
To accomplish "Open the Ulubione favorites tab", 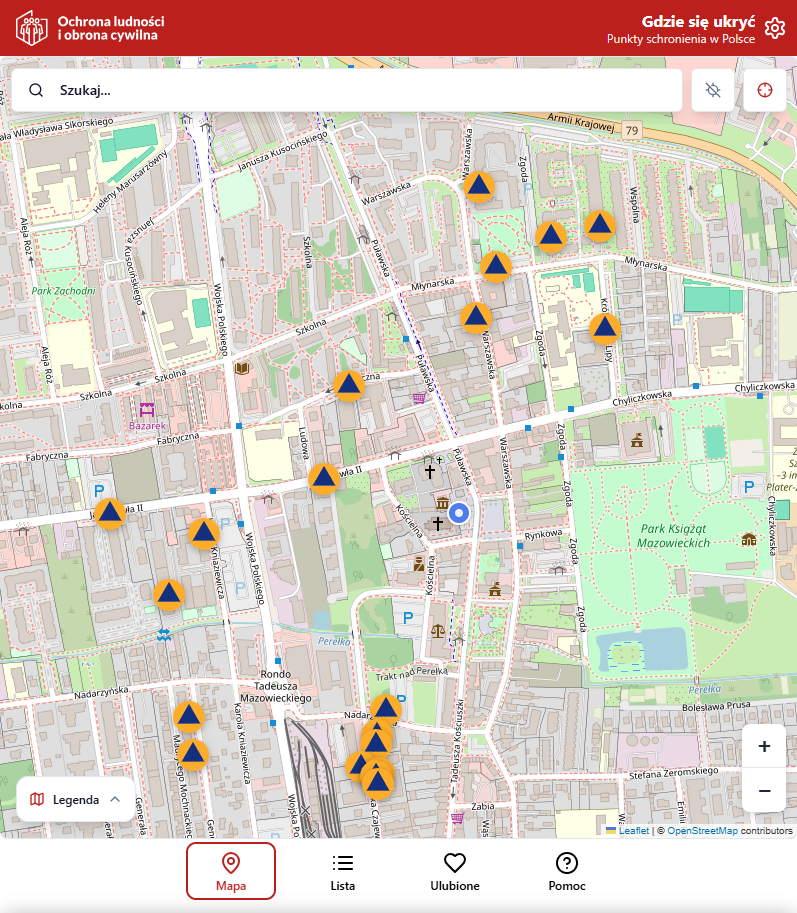I will click(x=455, y=871).
